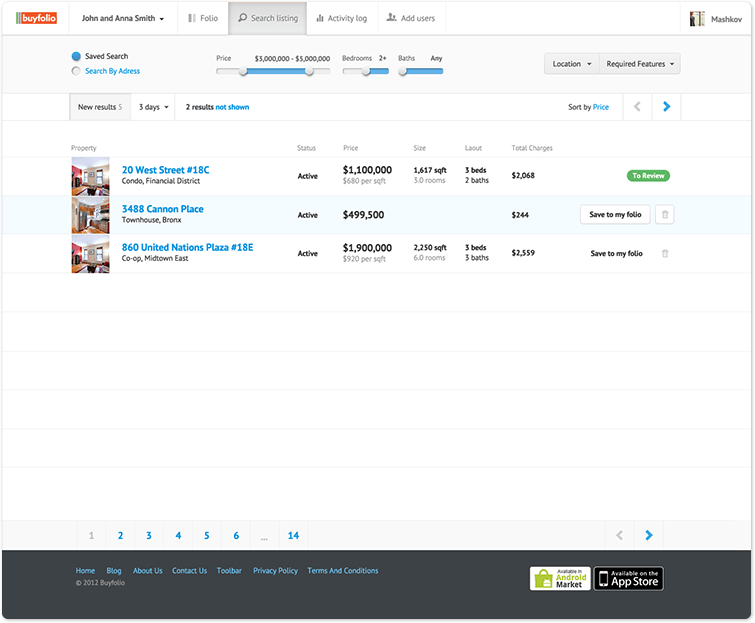Select the Search By Address radio button
This screenshot has width=755, height=623.
pos(76,72)
